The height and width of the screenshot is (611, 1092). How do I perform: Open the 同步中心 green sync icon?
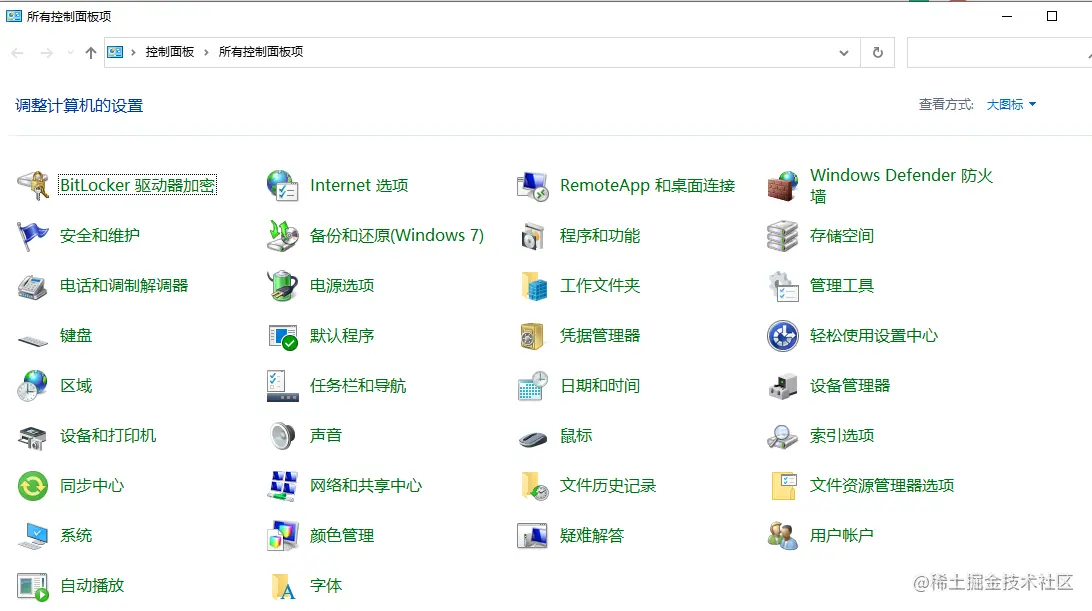click(x=33, y=486)
